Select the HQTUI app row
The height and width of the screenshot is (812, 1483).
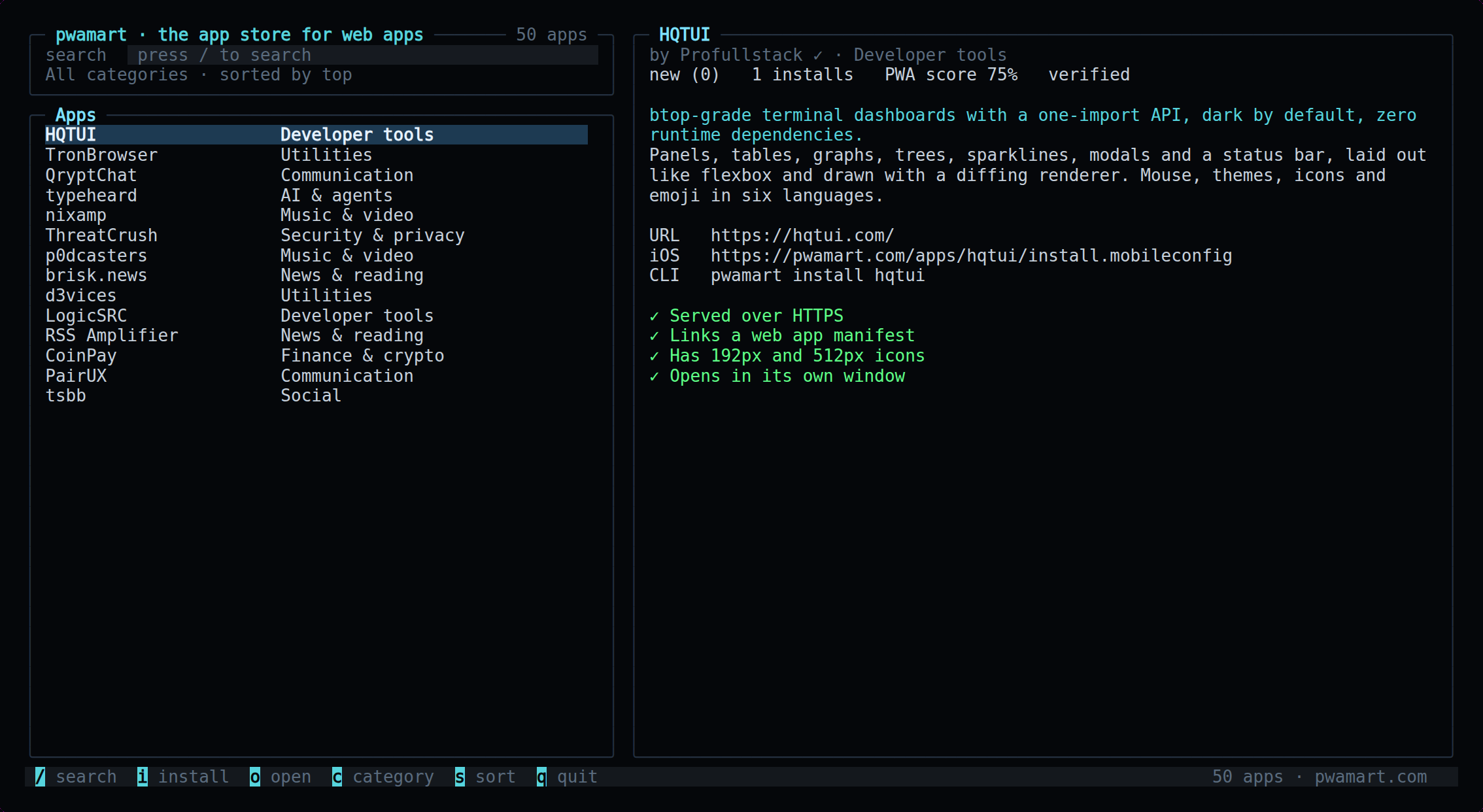316,135
